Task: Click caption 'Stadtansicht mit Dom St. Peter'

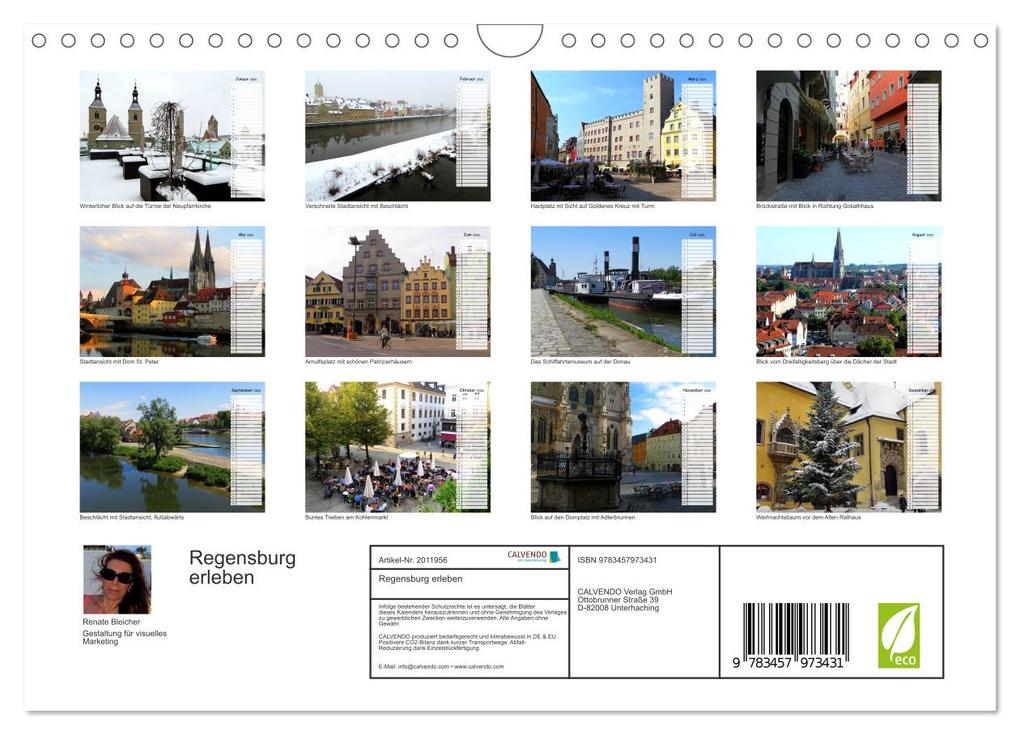Action: (x=119, y=362)
